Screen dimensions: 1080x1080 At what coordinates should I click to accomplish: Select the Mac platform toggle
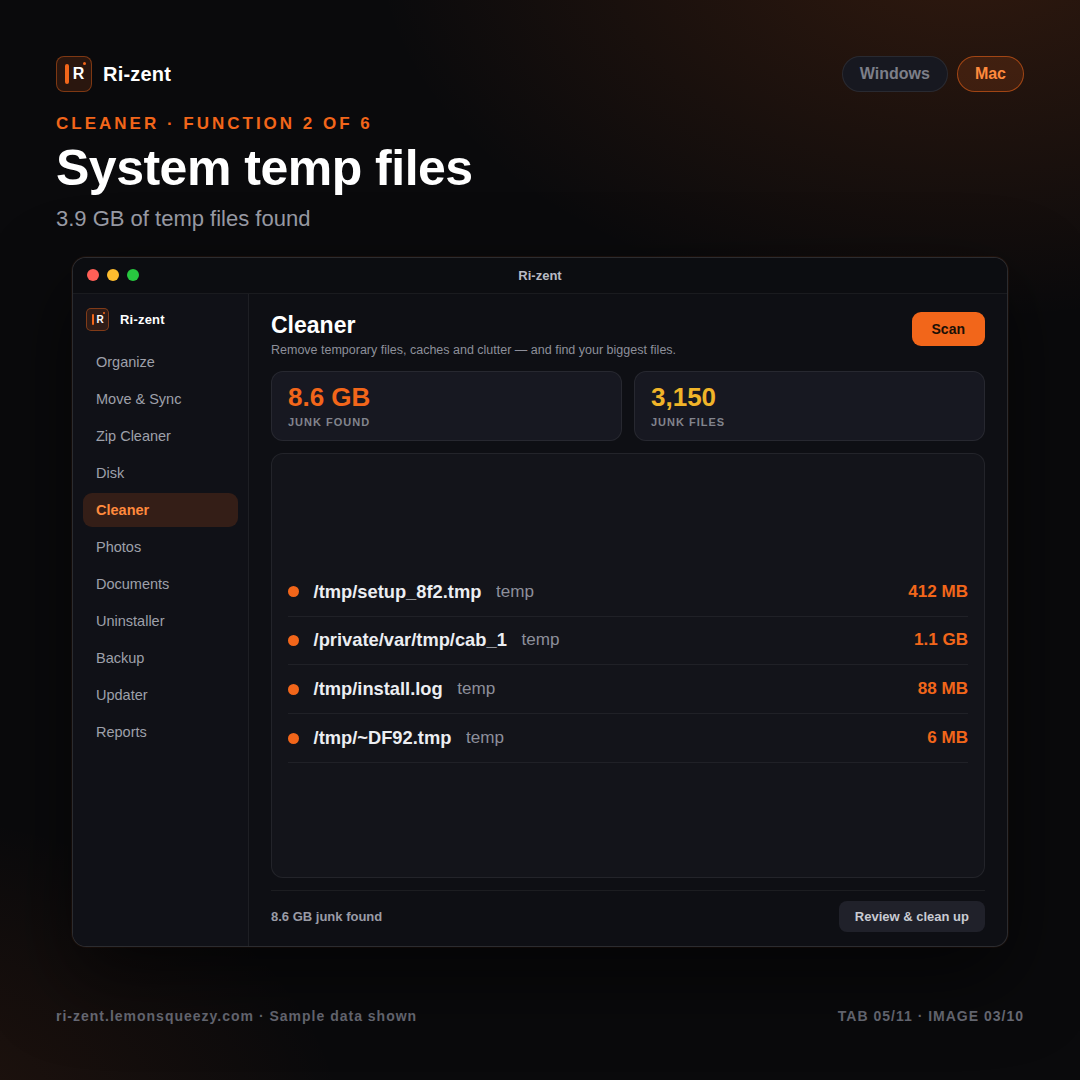click(x=990, y=74)
